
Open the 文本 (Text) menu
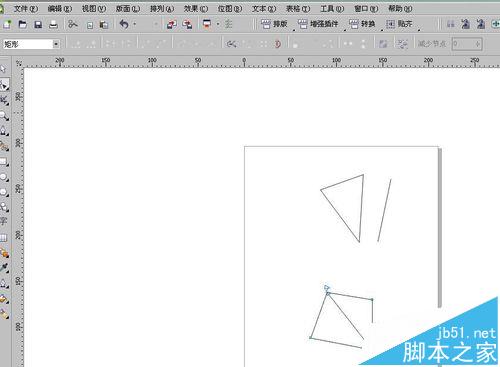point(264,8)
